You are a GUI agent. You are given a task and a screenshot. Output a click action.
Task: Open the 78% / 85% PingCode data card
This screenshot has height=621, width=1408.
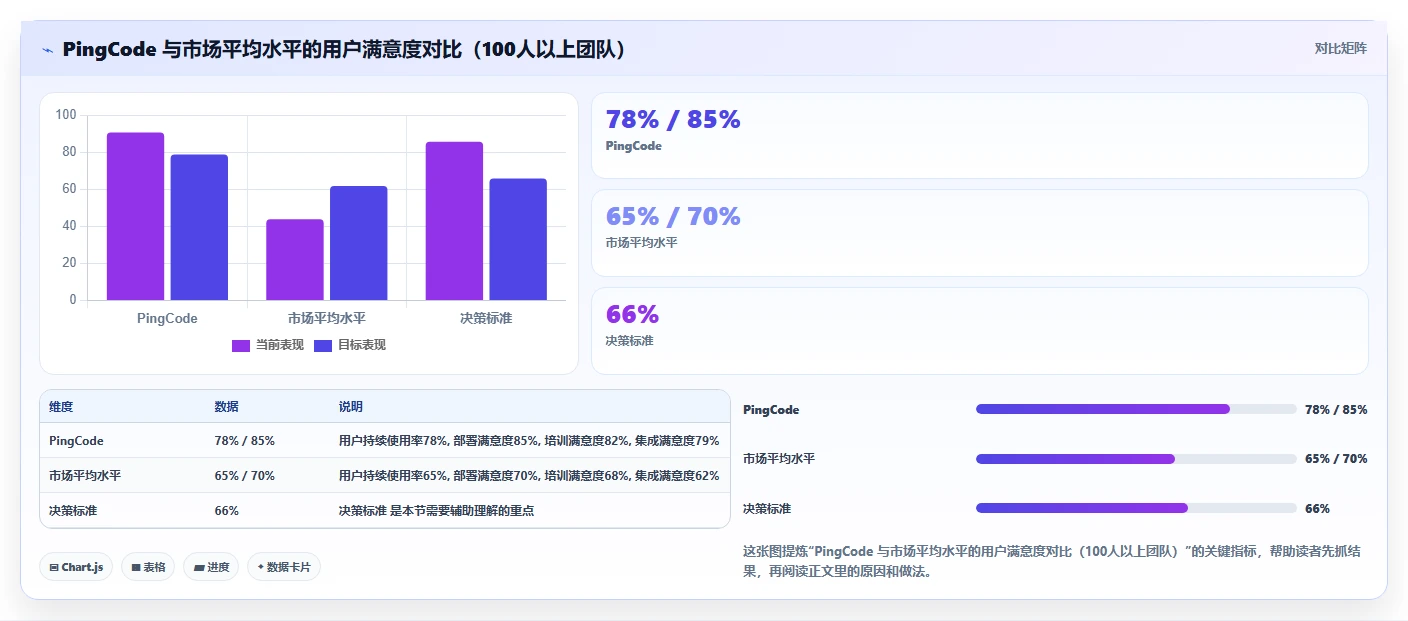tap(979, 135)
